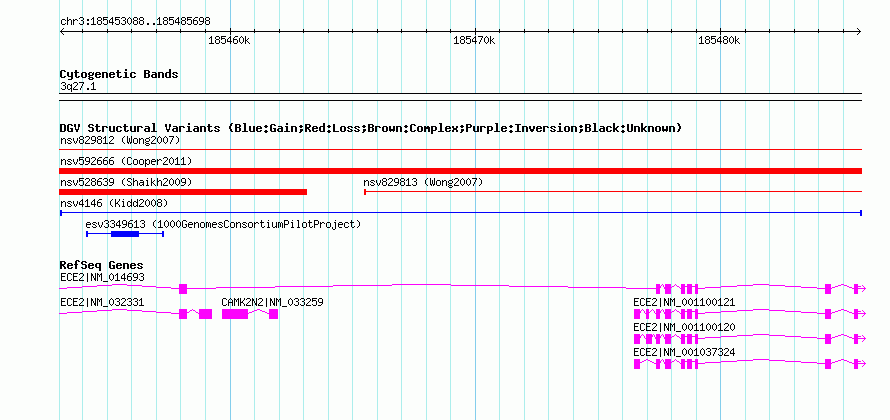Select the 3q27.1 cytogenetic band bar

461,97
